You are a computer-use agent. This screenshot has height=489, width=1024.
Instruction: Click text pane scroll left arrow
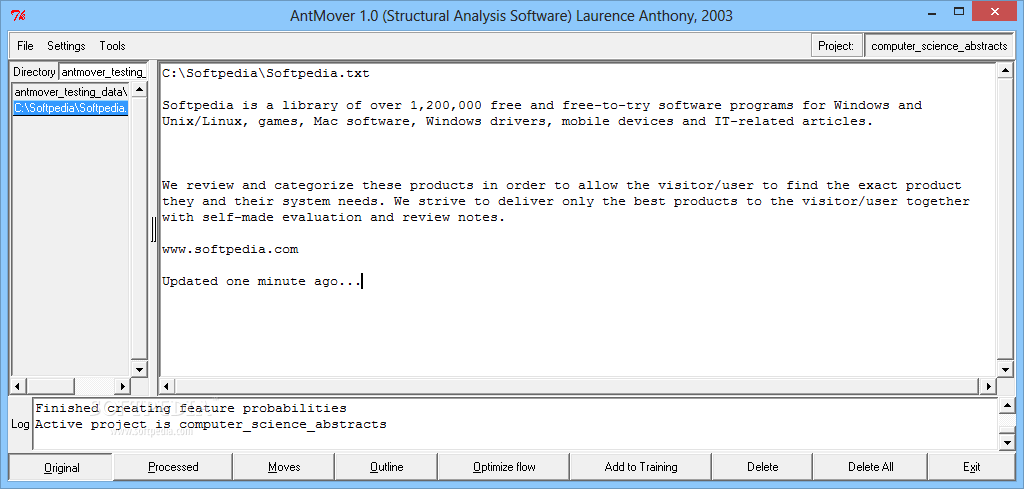[167, 386]
